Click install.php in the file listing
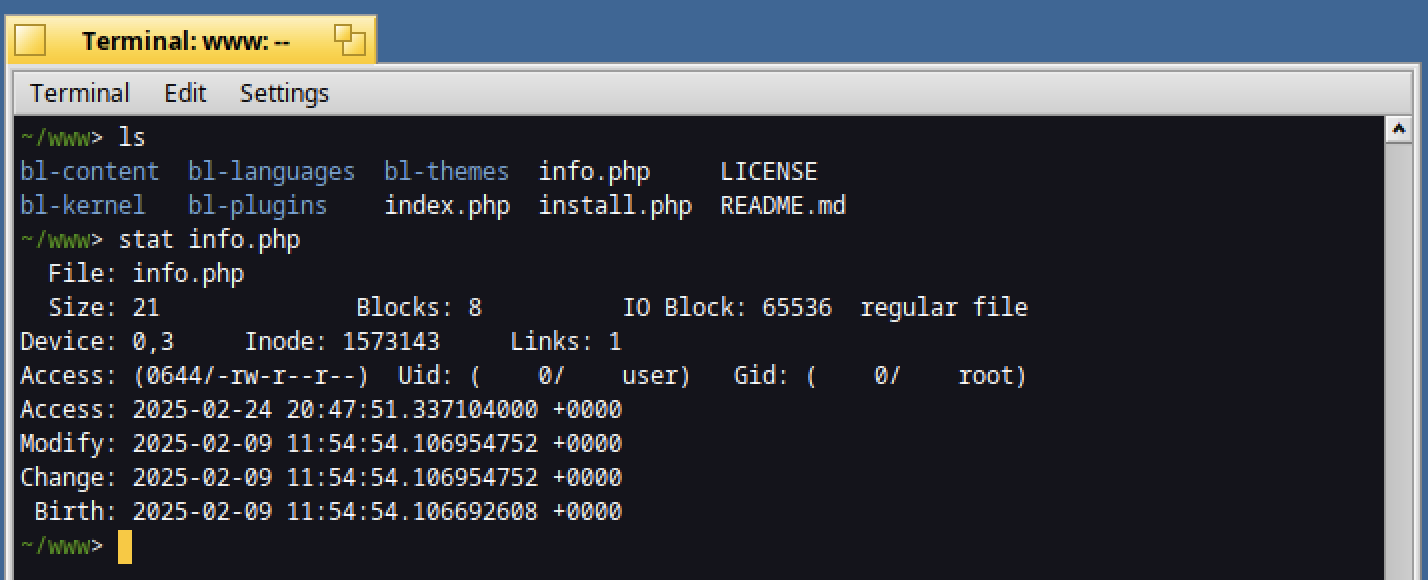 615,206
